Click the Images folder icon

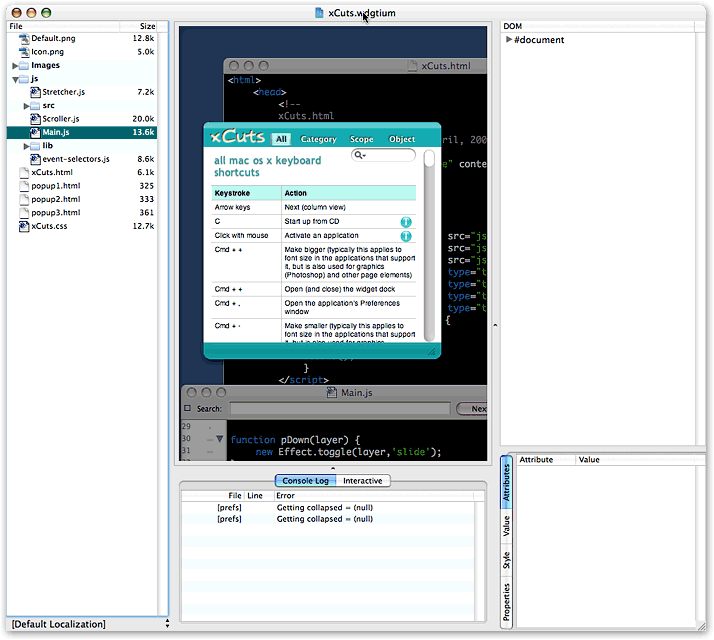pyautogui.click(x=24, y=66)
